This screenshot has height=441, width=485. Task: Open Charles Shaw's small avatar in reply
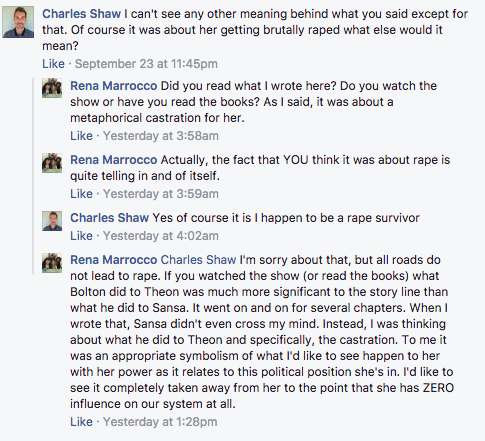52,221
